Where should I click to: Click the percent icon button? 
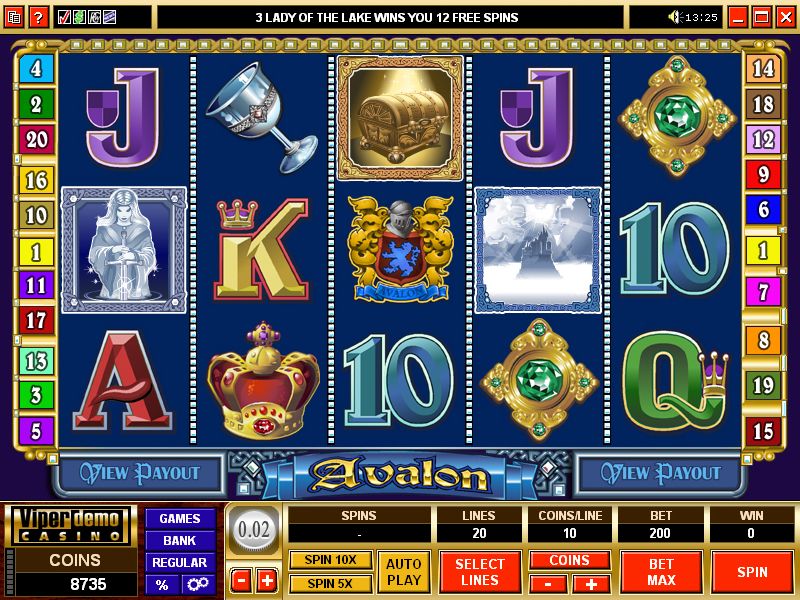(x=162, y=584)
